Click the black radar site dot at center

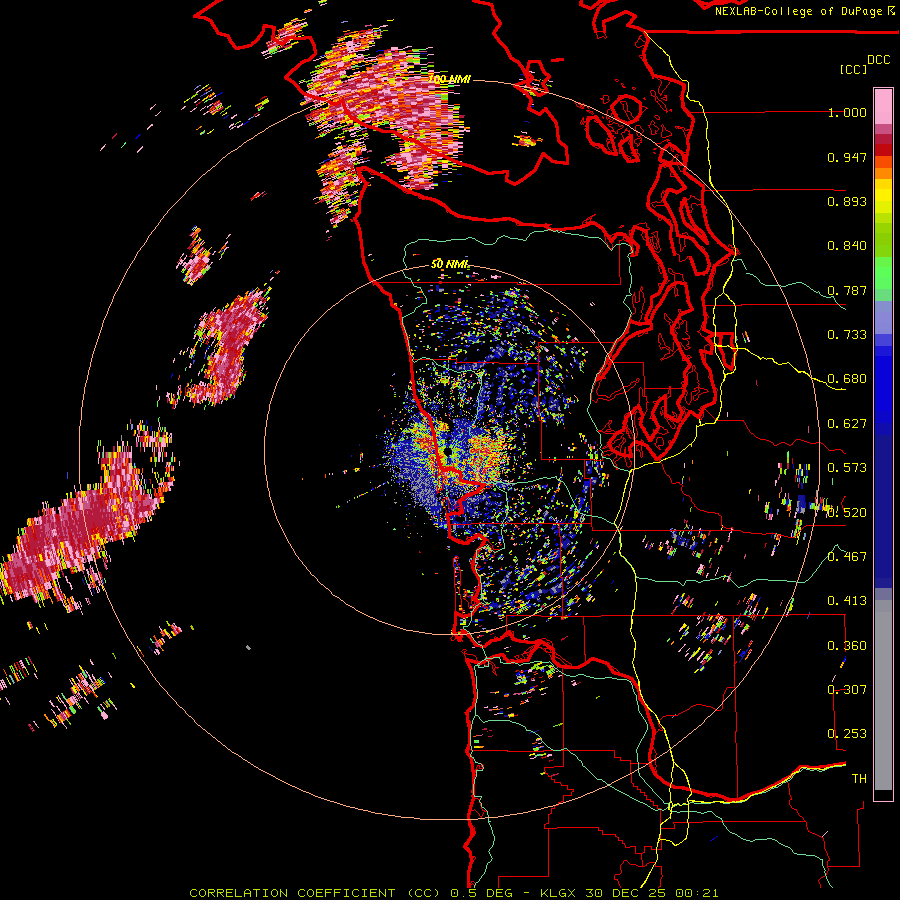[448, 451]
